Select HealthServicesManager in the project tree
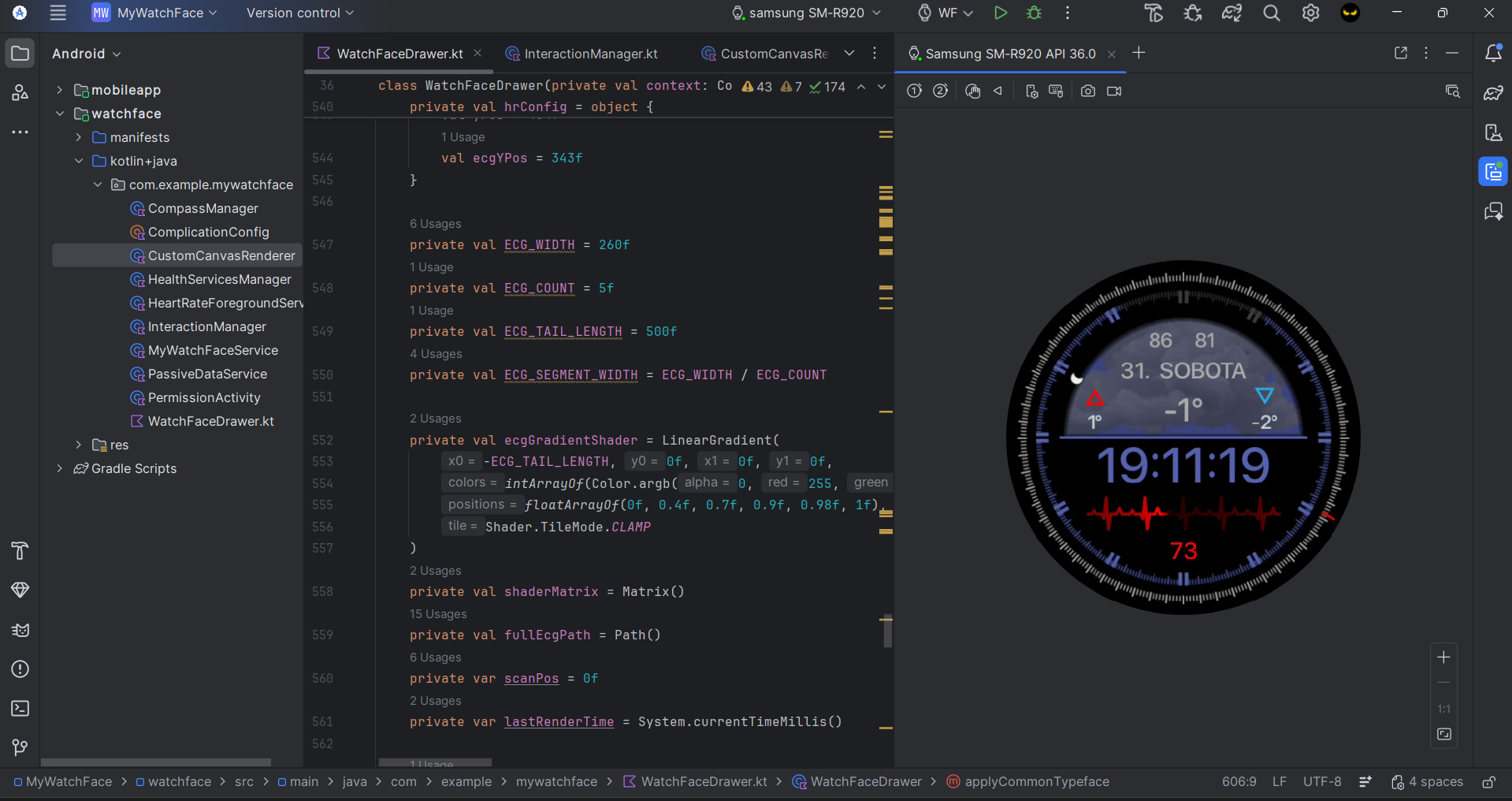The height and width of the screenshot is (801, 1512). (x=219, y=279)
